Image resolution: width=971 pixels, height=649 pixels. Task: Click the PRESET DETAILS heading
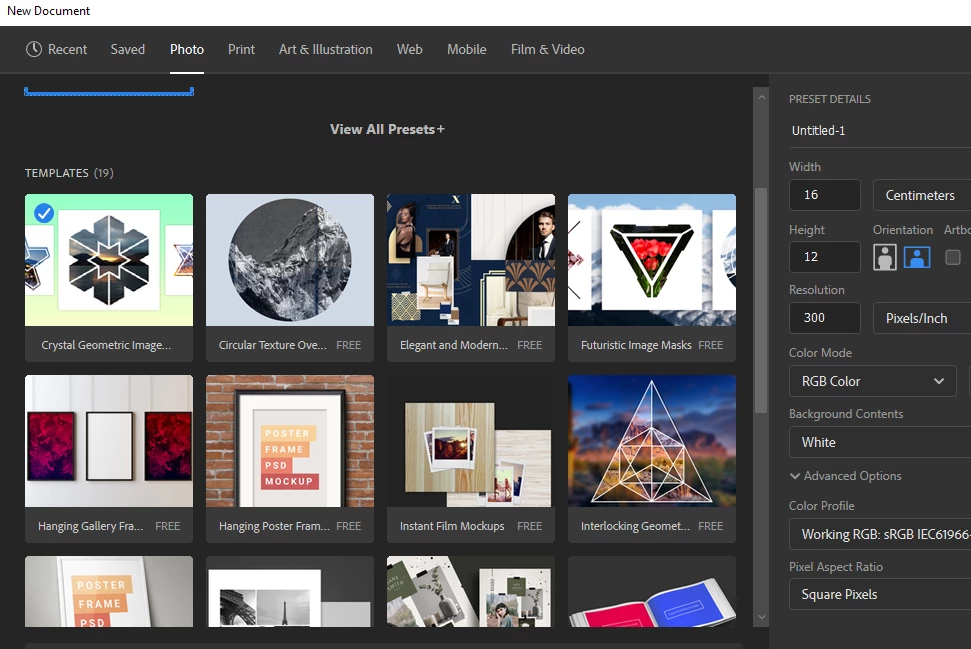click(830, 99)
